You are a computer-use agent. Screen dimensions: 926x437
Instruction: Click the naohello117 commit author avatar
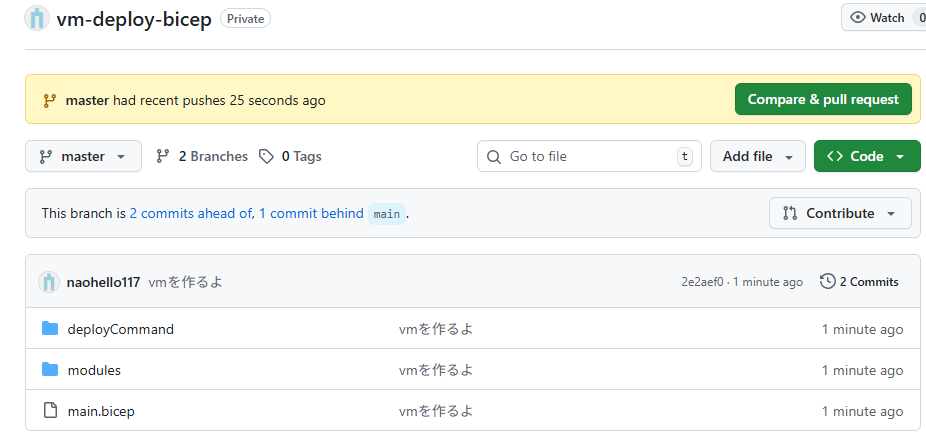click(49, 282)
